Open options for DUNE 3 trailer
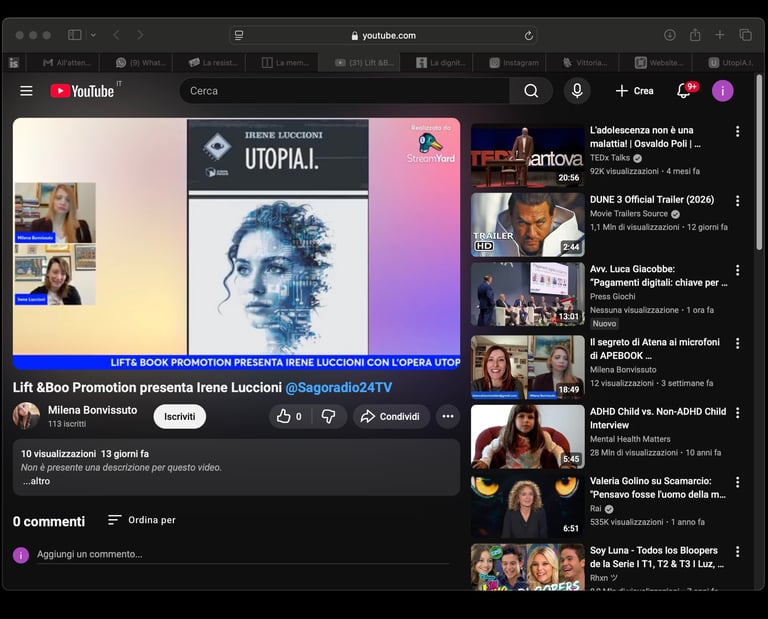 pyautogui.click(x=737, y=200)
